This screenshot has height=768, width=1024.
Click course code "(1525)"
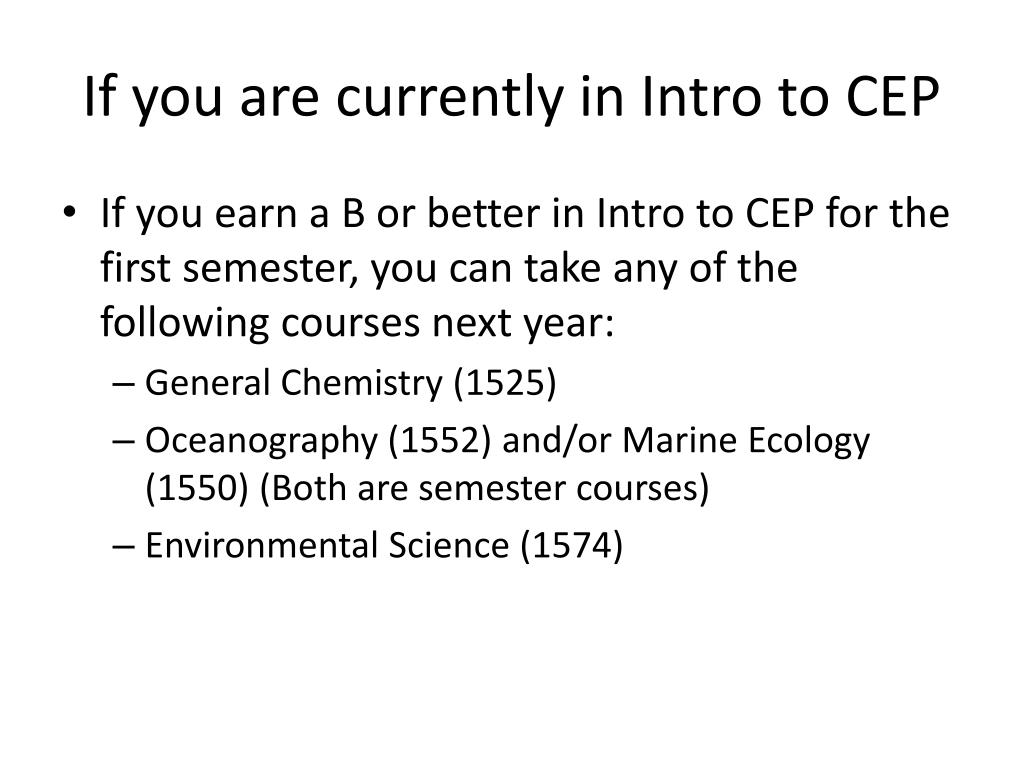coord(505,383)
